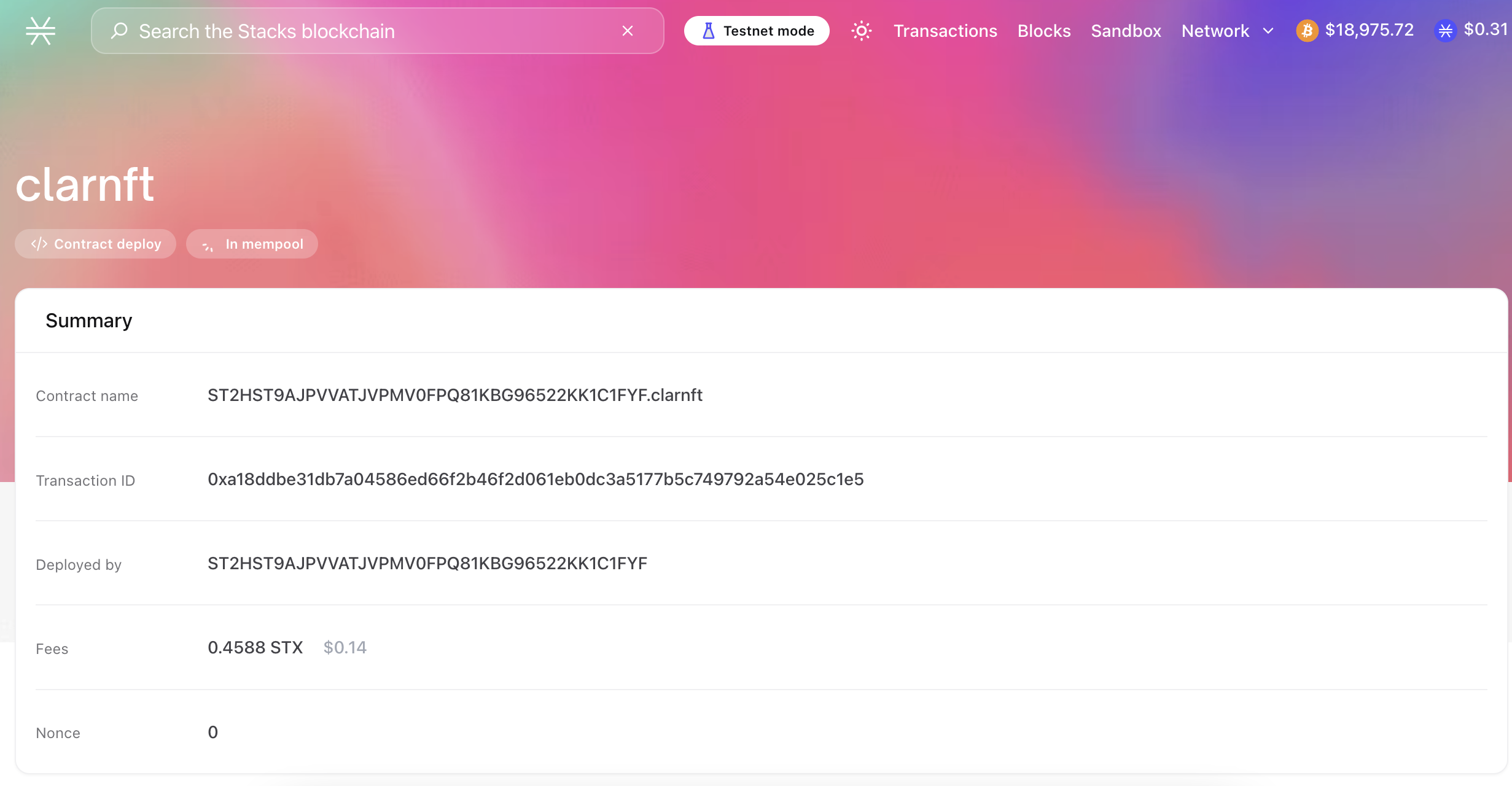Toggle light/dark theme sun icon

[x=861, y=31]
